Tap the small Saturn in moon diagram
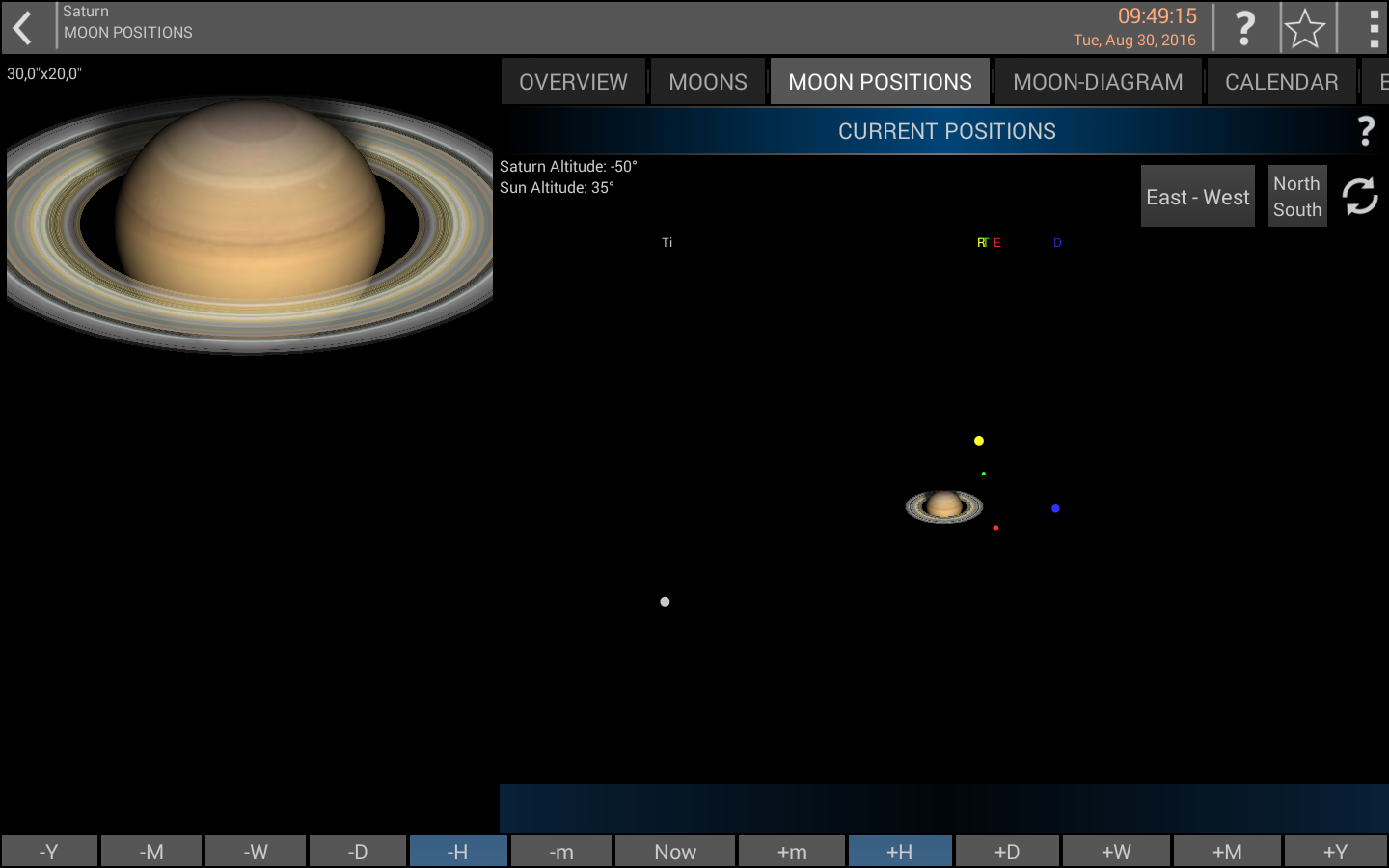The width and height of the screenshot is (1389, 868). [944, 505]
